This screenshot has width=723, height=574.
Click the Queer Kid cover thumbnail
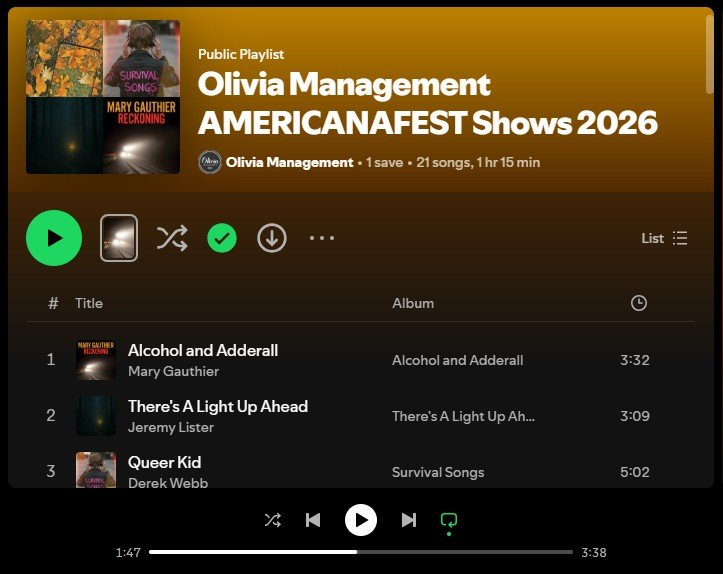tap(96, 470)
